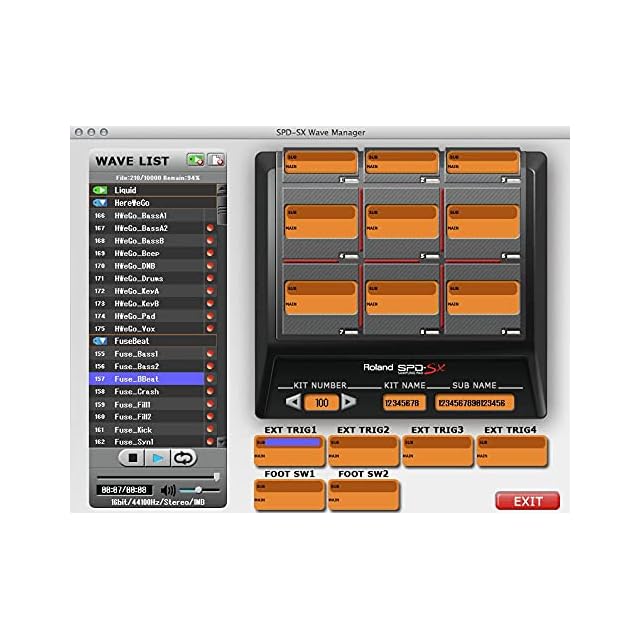Select the MAIN slot of pad 2

tap(402, 167)
